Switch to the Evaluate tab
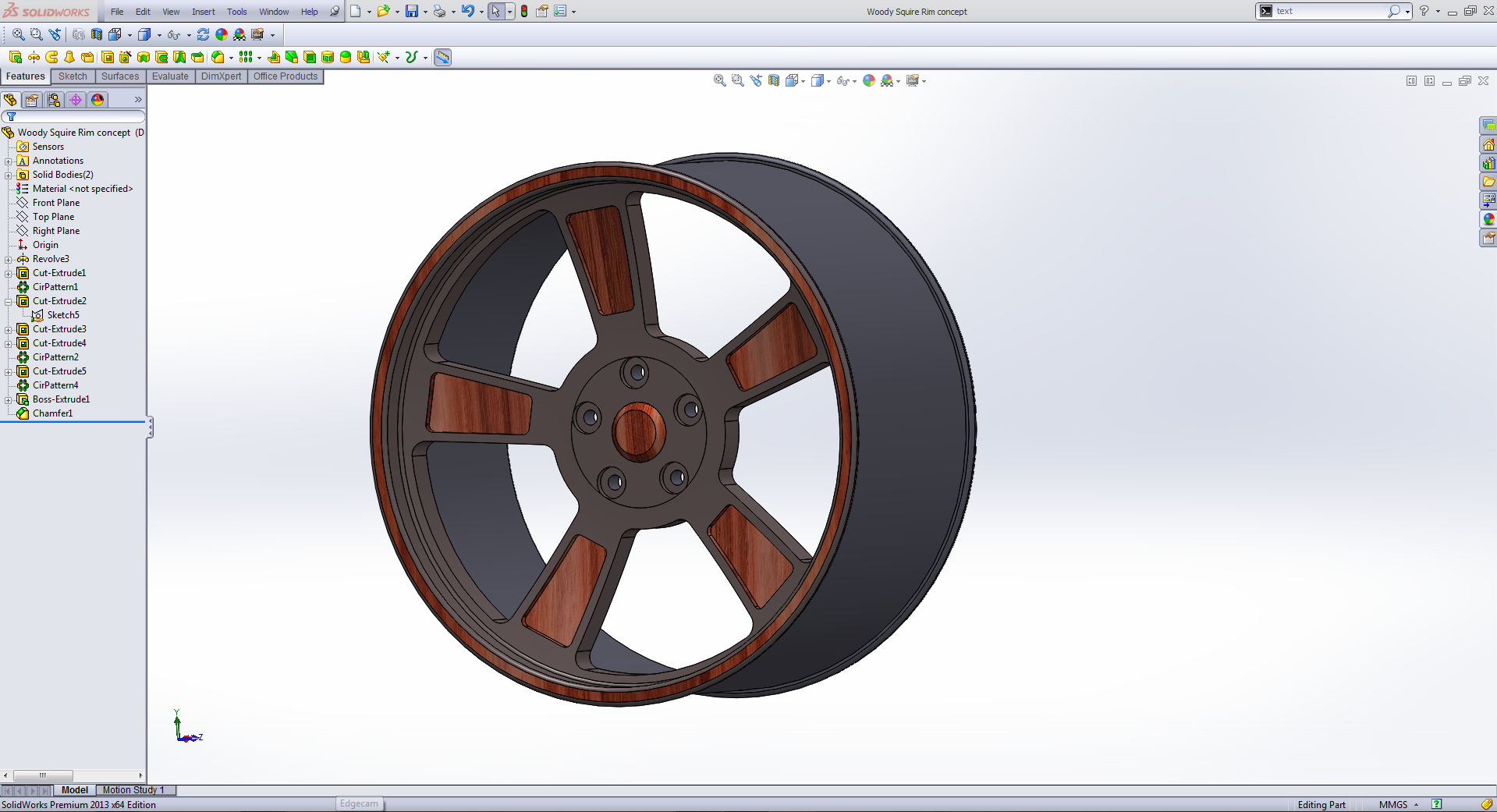Viewport: 1497px width, 812px height. 170,76
